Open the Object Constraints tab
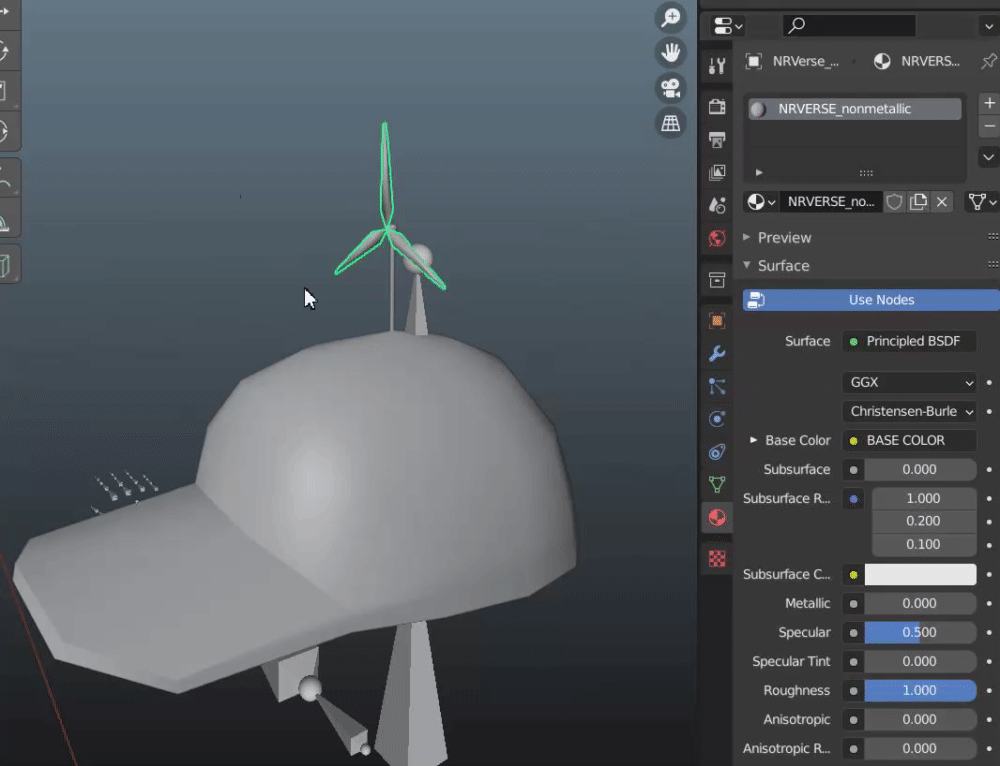The height and width of the screenshot is (766, 1000). (x=717, y=452)
